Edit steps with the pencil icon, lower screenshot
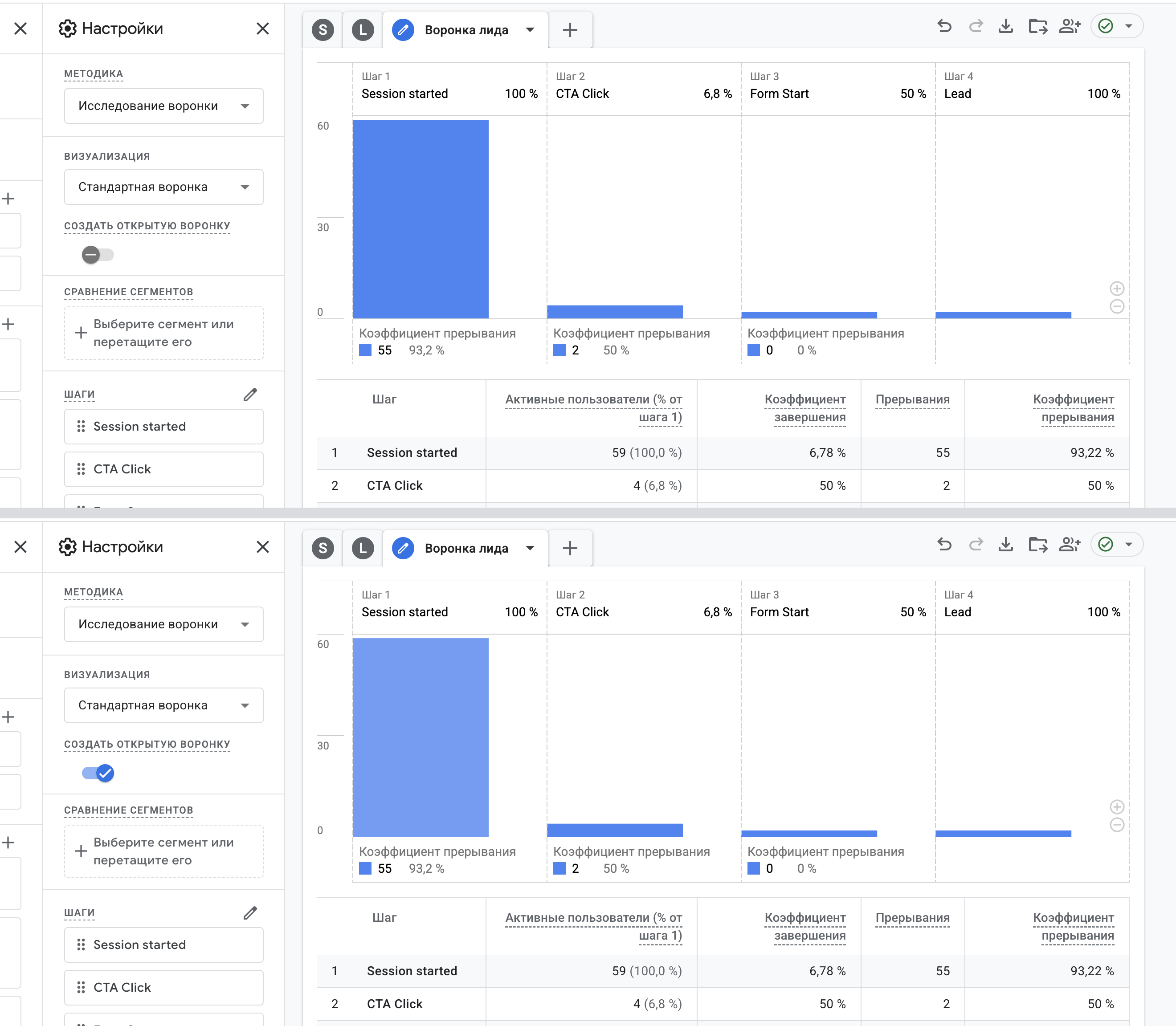The image size is (1176, 1026). (x=250, y=912)
